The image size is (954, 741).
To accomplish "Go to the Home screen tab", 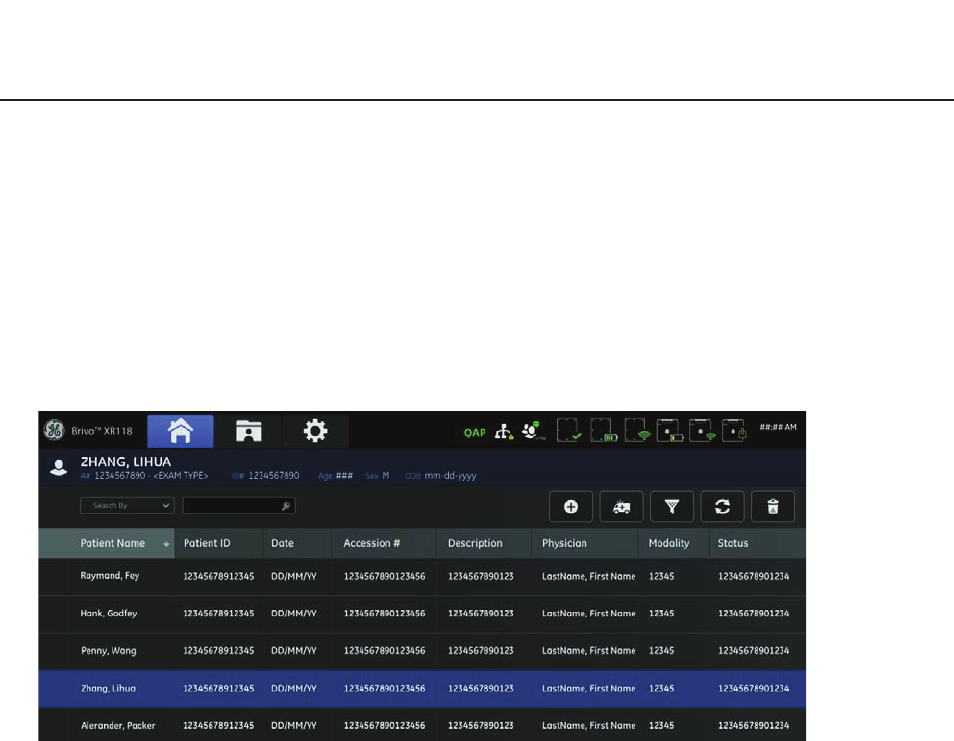I will click(180, 431).
